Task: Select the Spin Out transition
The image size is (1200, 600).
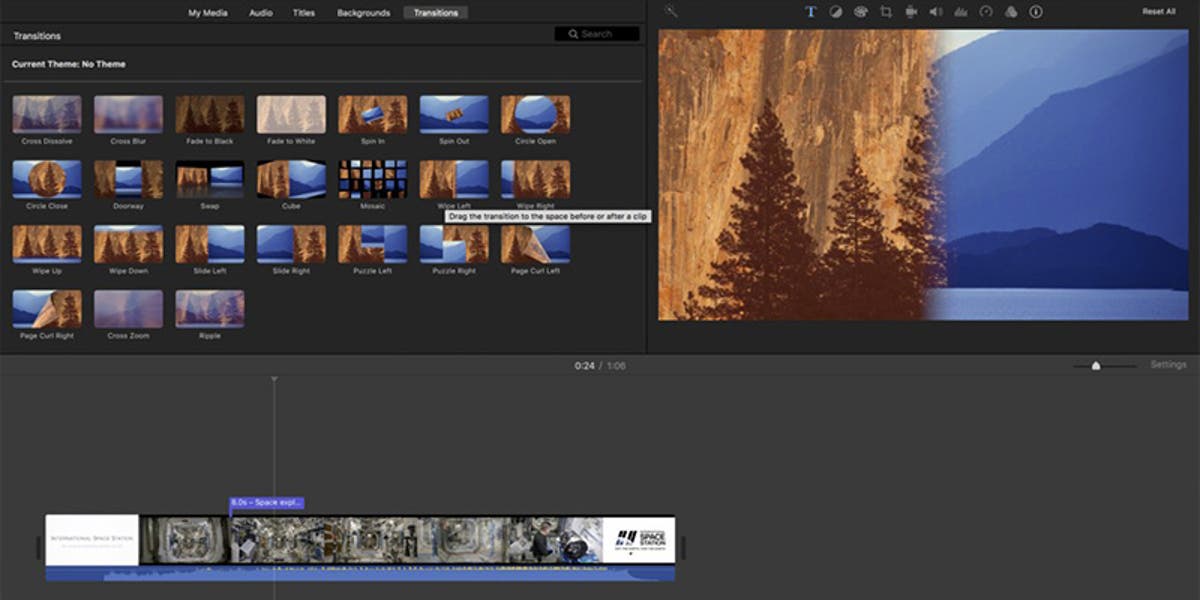Action: (x=454, y=120)
